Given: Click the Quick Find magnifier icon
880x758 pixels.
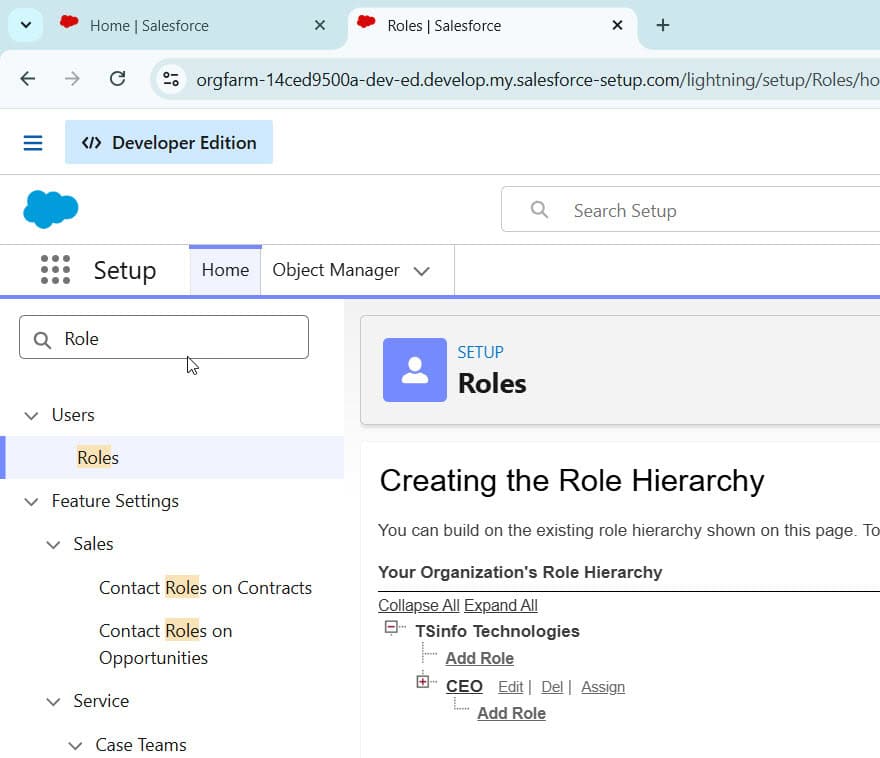Looking at the screenshot, I should tap(42, 339).
